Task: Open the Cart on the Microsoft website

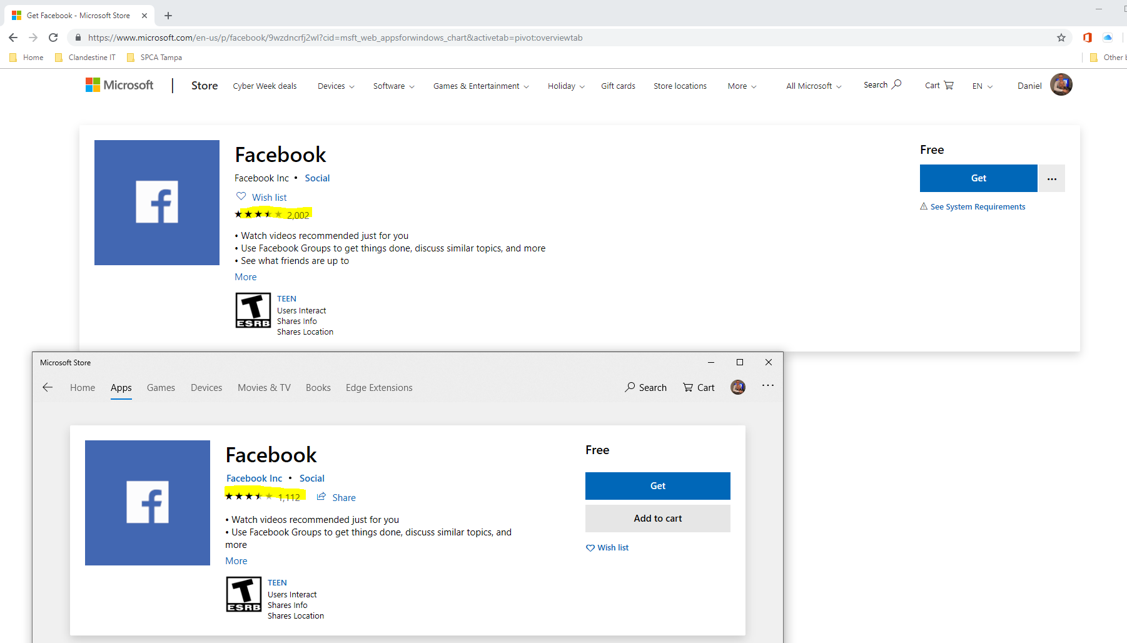Action: coord(939,85)
